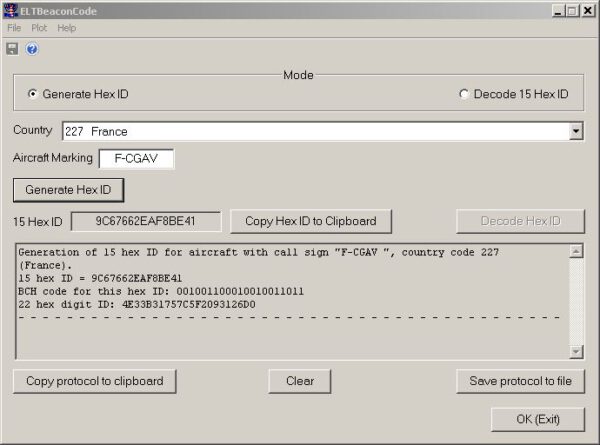
Task: Click the save disk icon in toolbar
Action: (x=12, y=49)
